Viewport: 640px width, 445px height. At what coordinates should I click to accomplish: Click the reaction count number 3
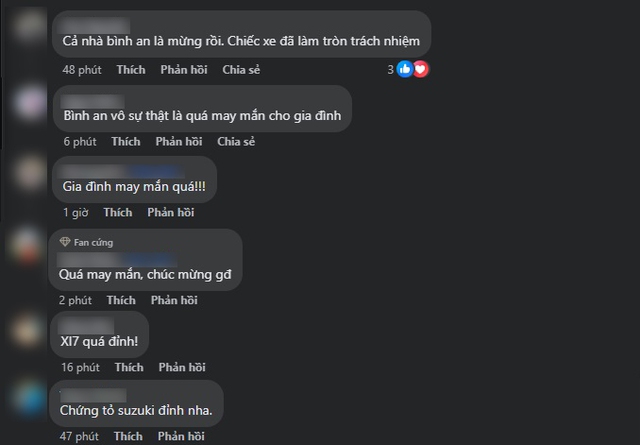[x=391, y=69]
